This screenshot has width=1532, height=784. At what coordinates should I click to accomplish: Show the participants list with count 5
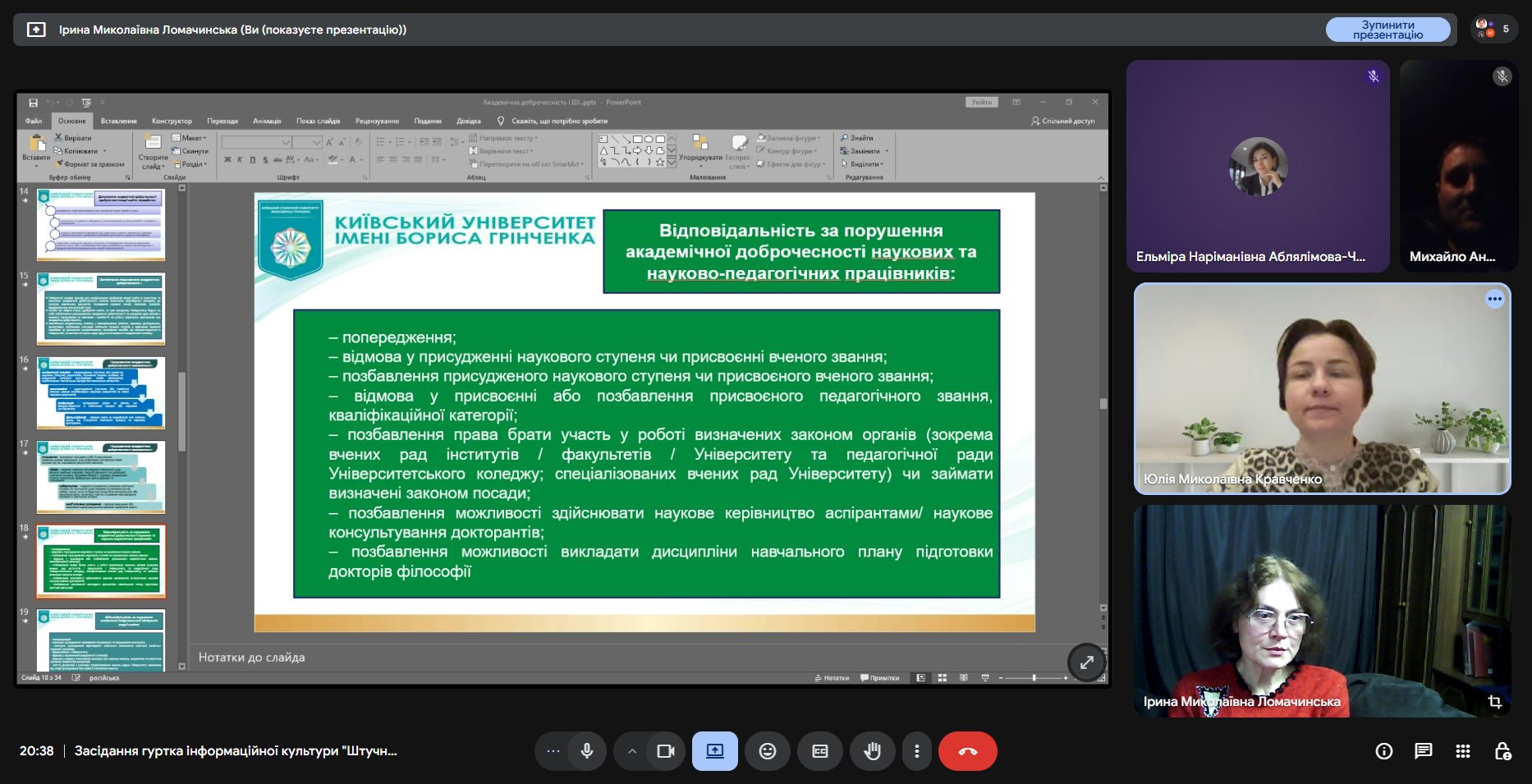point(1494,30)
